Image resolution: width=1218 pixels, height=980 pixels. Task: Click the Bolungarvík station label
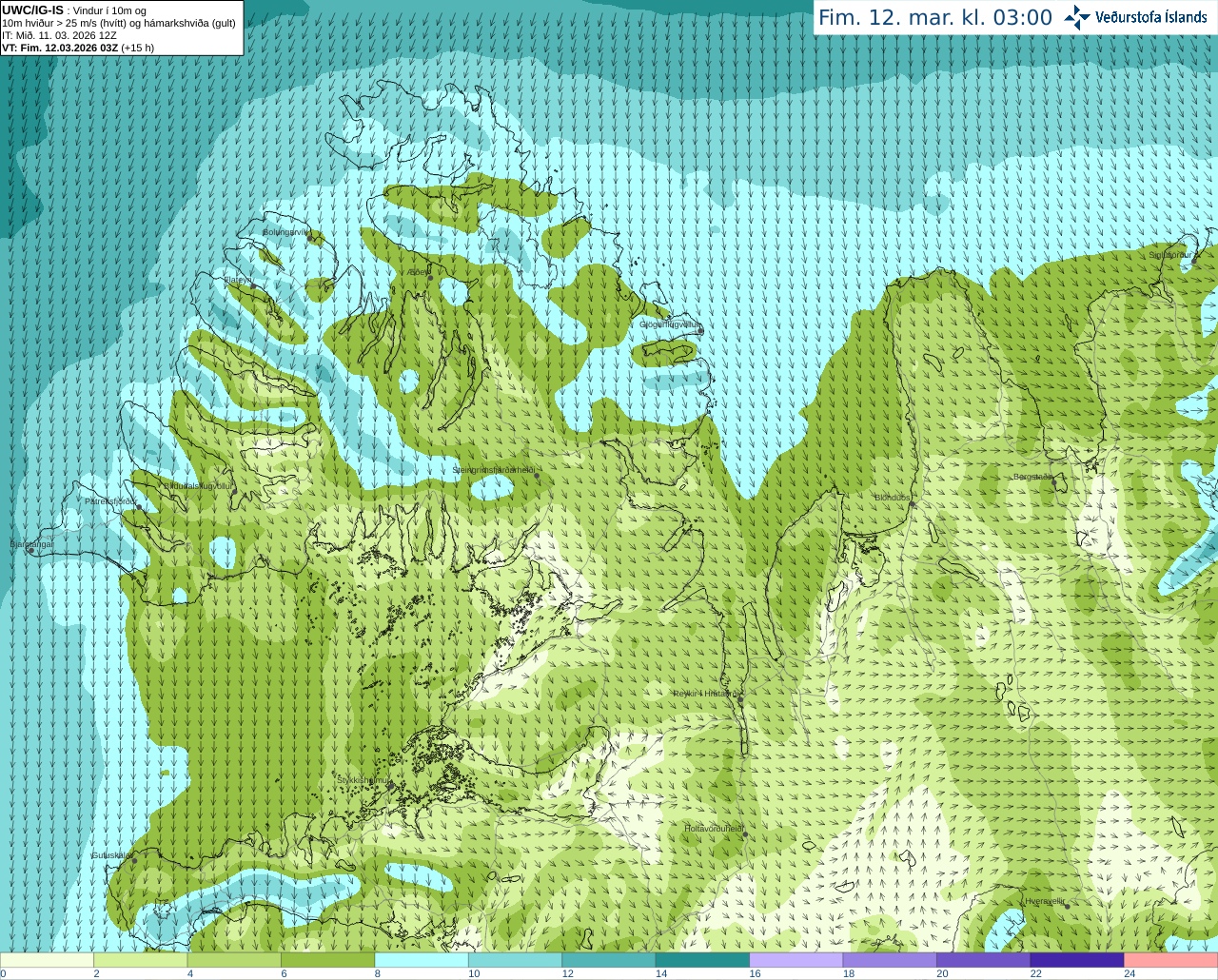pos(286,232)
